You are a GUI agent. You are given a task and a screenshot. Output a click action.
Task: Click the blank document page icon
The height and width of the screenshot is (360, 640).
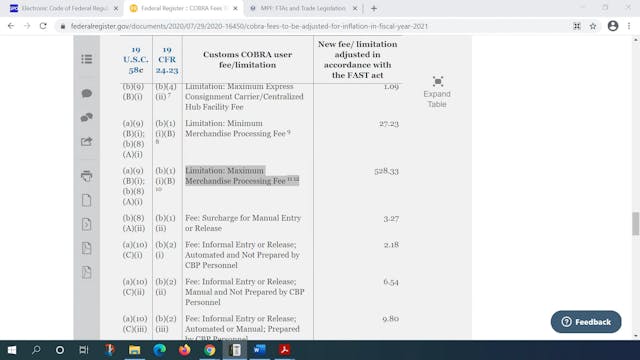point(87,200)
